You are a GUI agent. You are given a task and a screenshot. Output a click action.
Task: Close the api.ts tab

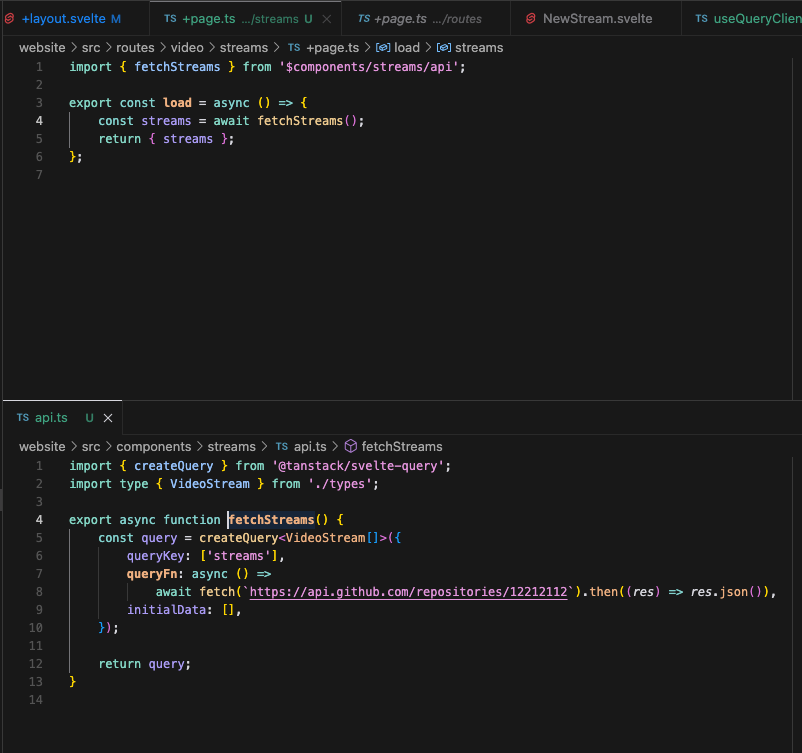coord(108,418)
